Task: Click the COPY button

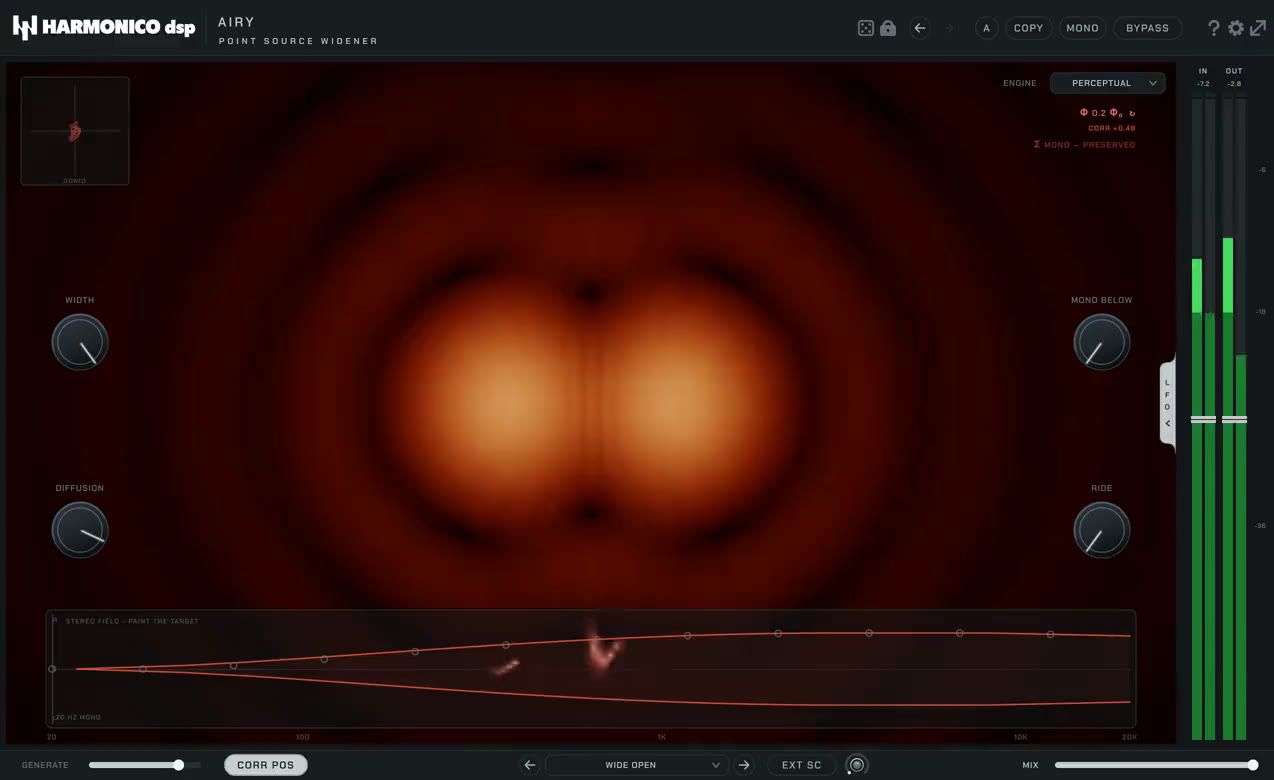Action: tap(1028, 28)
